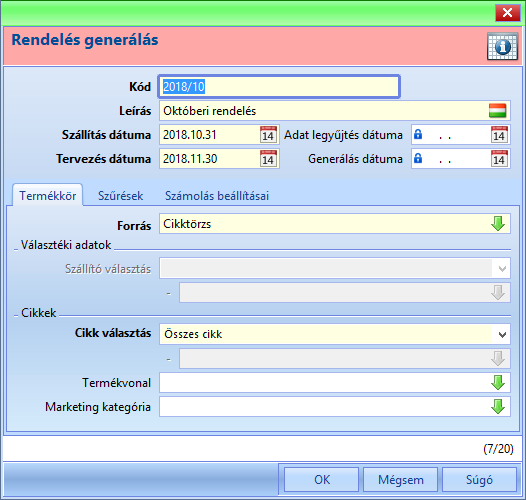Image resolution: width=526 pixels, height=500 pixels.
Task: Click lock icon by Adat legyűjtés dátuma
Action: [x=418, y=134]
